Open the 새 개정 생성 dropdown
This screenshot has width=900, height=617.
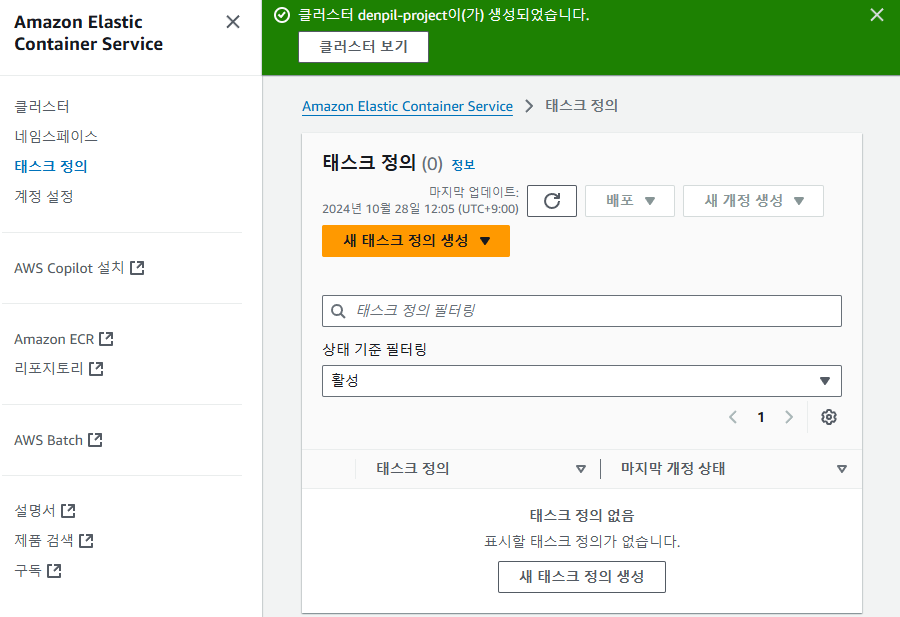(753, 201)
